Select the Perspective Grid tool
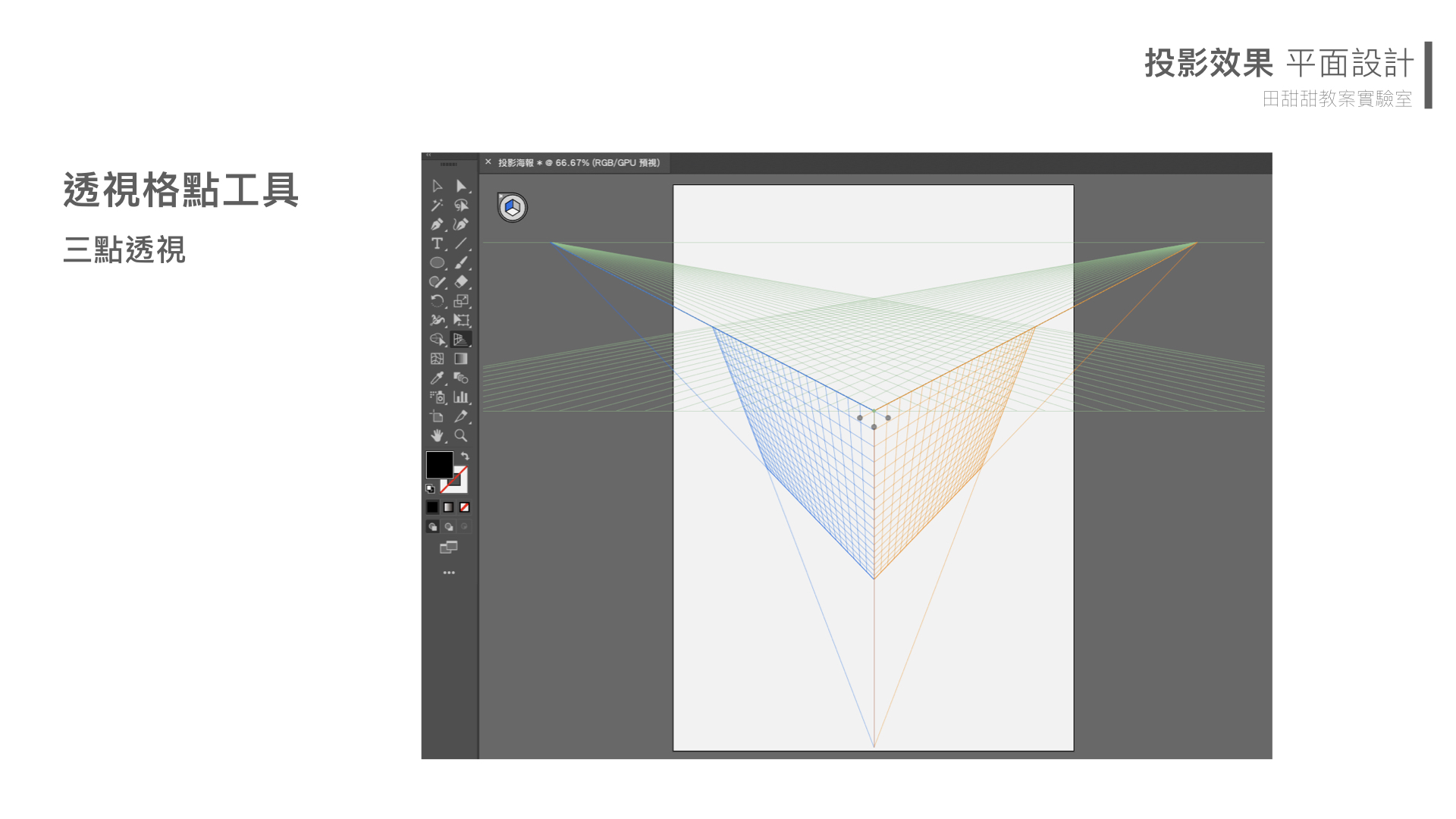The image size is (1456, 819). [x=460, y=340]
